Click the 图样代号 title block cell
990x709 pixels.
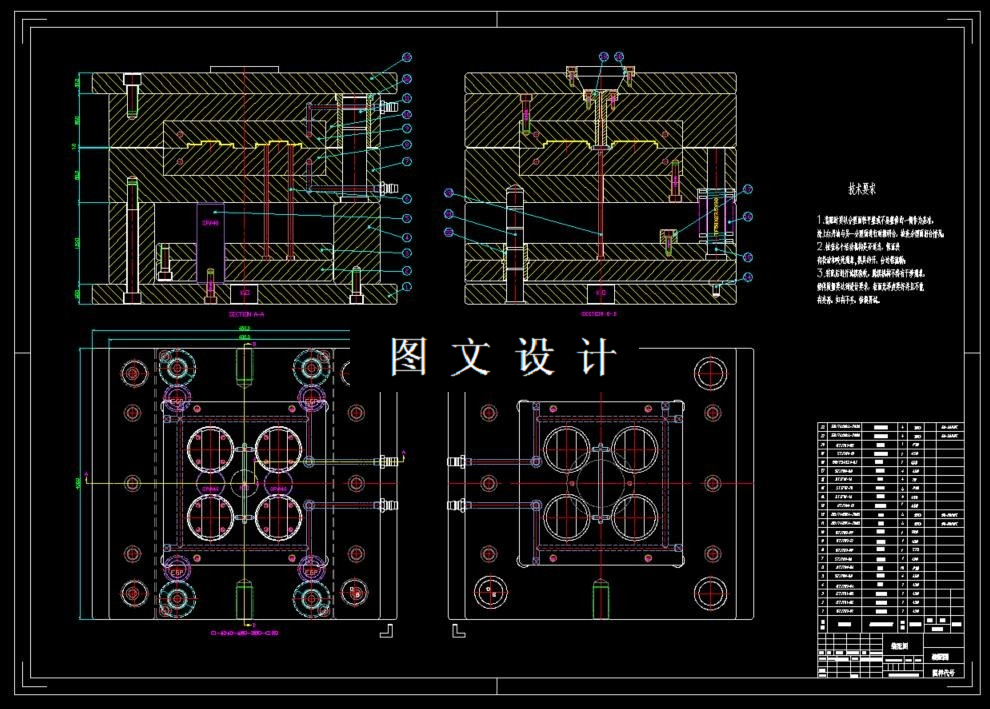943,672
